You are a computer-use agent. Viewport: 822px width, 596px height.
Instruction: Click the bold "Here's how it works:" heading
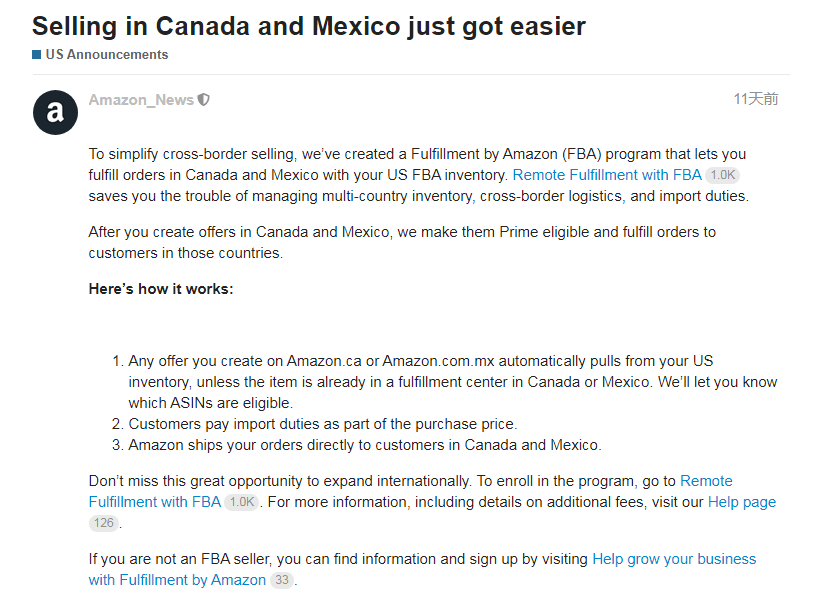pyautogui.click(x=161, y=289)
